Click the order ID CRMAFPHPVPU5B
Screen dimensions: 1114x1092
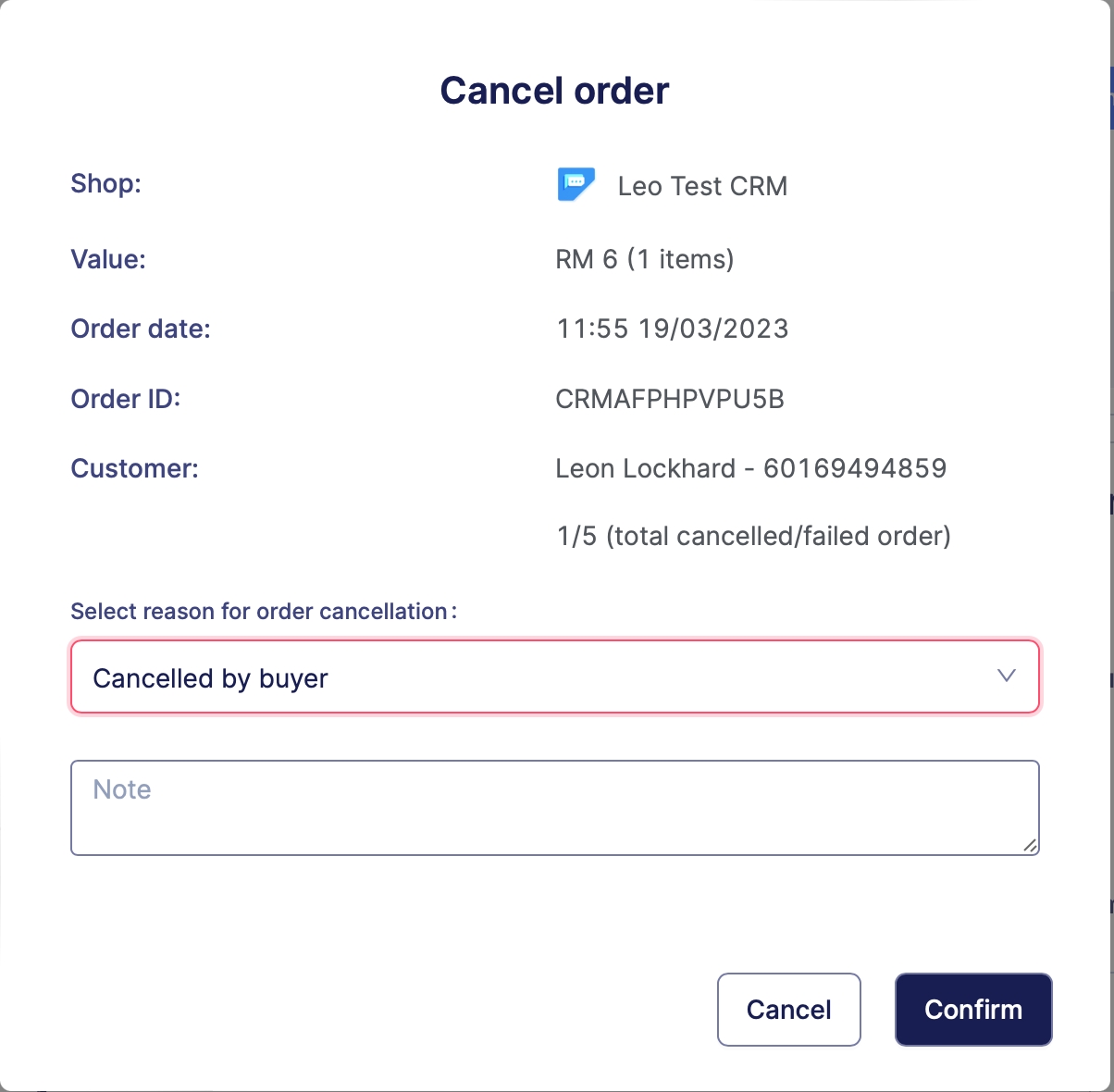(669, 399)
